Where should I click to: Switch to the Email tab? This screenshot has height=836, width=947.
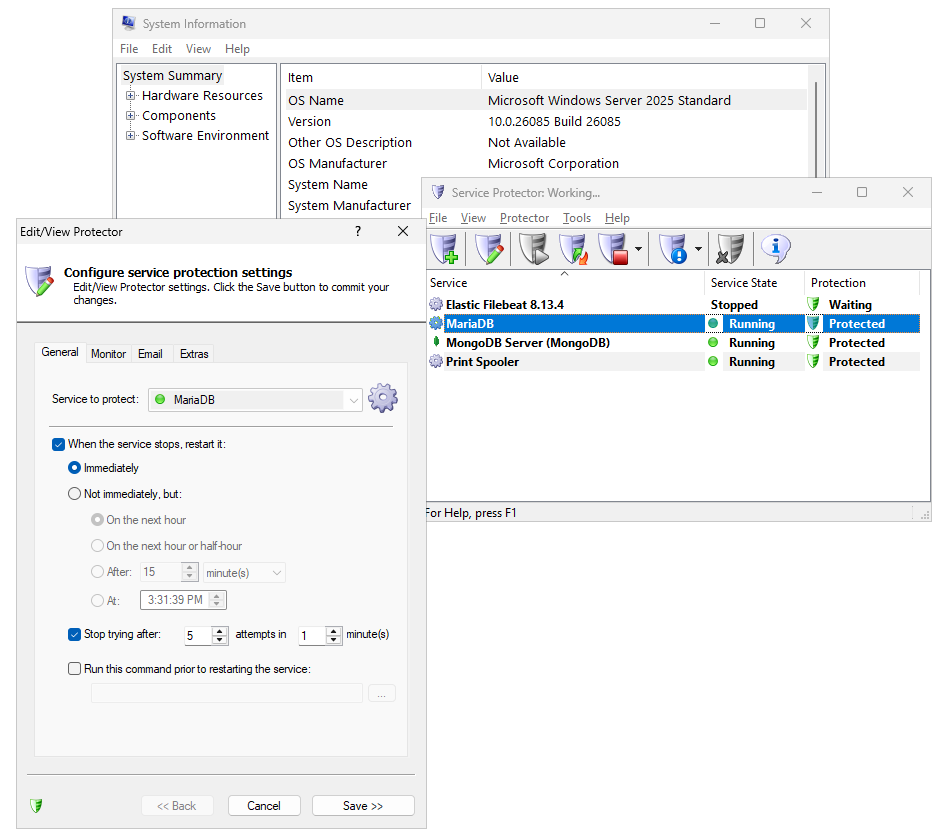tap(150, 354)
